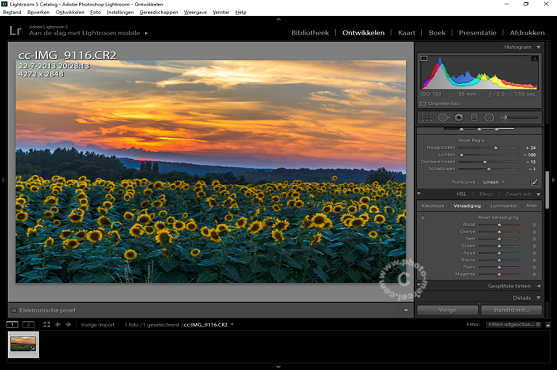Viewport: 557px width, 370px height.
Task: Open second window display button 2
Action: click(28, 325)
